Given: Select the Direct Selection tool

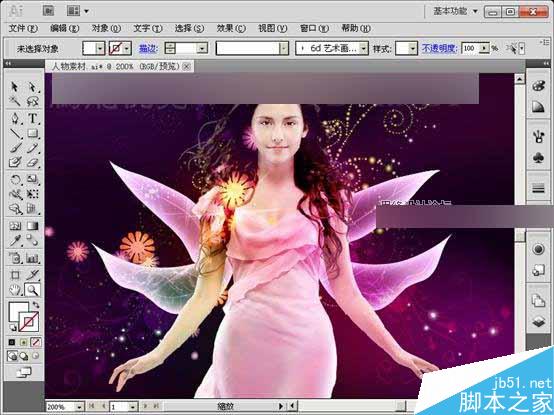Looking at the screenshot, I should [32, 87].
